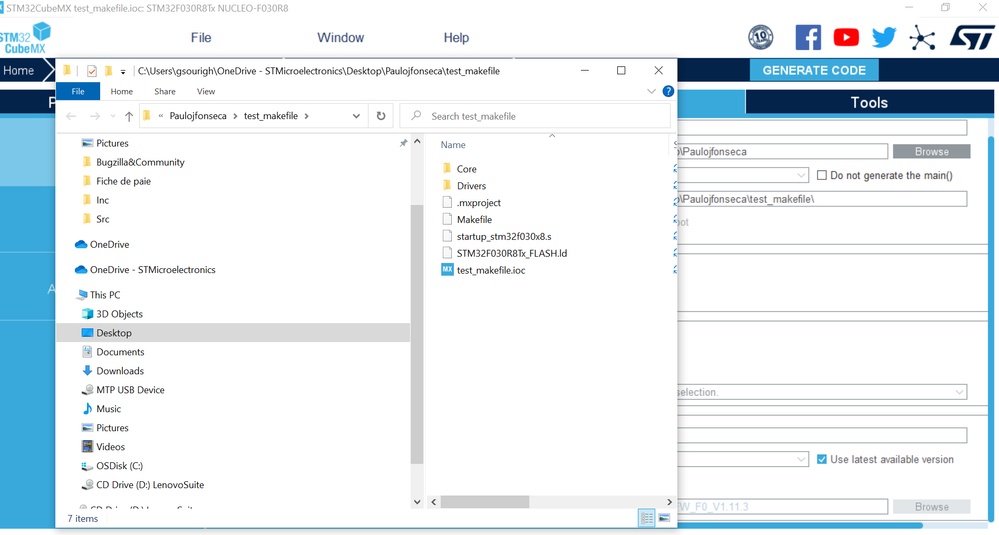The image size is (999, 535).
Task: Expand the address bar history dropdown
Action: tap(356, 116)
